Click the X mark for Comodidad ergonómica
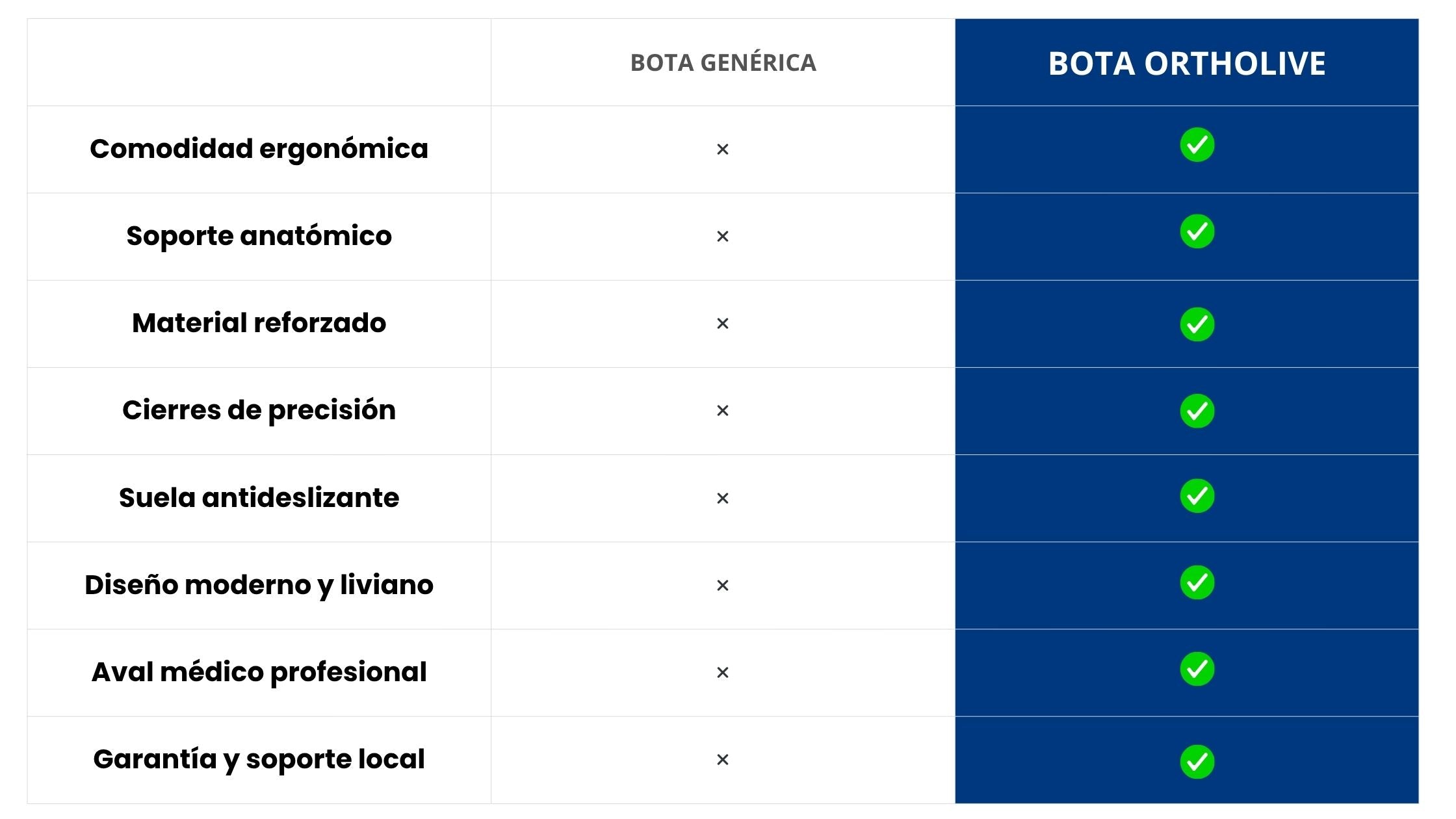Screen dimensions: 1456x819 pos(722,149)
